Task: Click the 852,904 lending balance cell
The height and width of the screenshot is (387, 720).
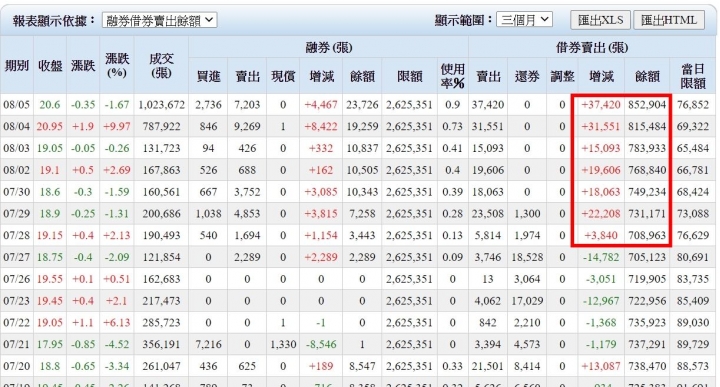Action: click(x=647, y=105)
